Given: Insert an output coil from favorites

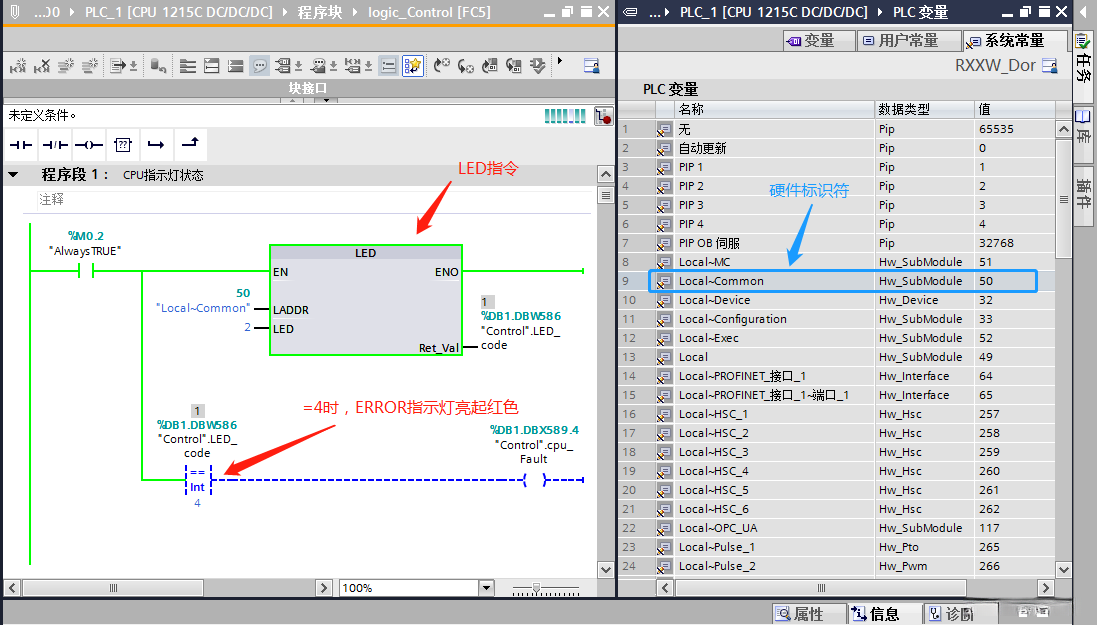Looking at the screenshot, I should [x=89, y=145].
